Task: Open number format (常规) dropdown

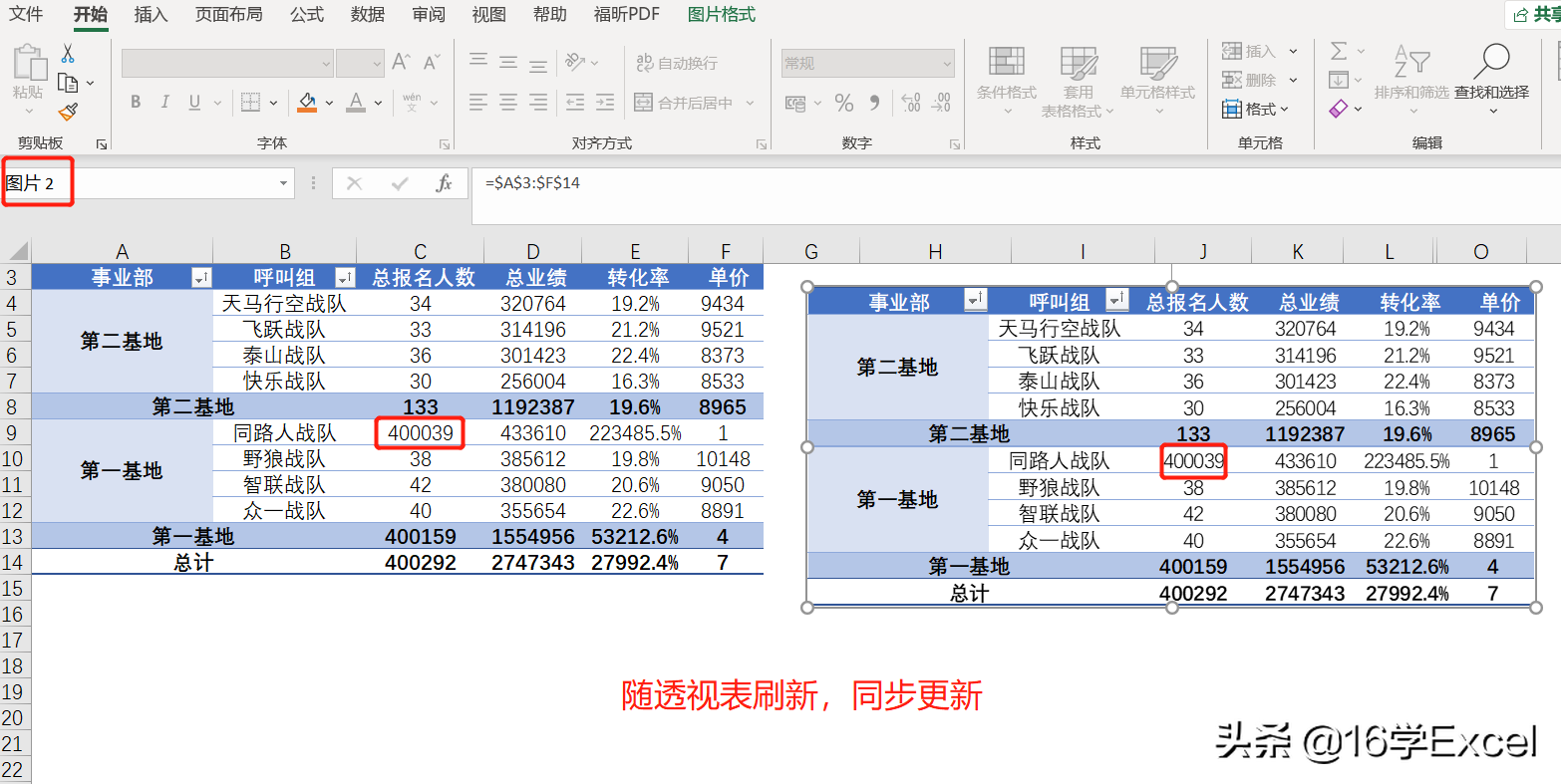Action: click(946, 64)
